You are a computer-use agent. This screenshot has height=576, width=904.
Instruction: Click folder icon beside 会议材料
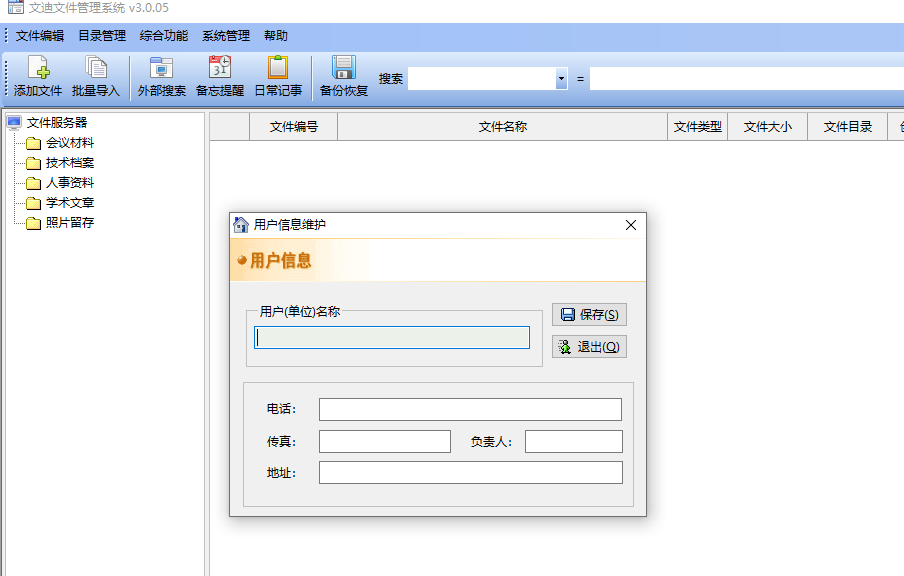tap(33, 143)
